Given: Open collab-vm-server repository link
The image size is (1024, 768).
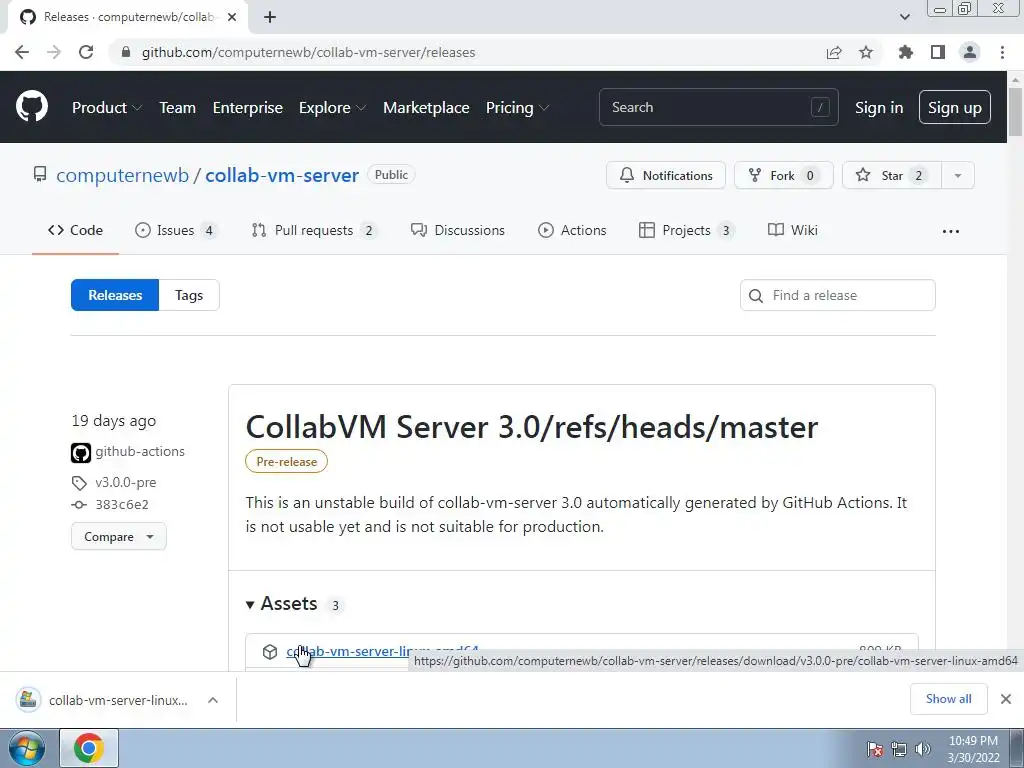Looking at the screenshot, I should (x=281, y=175).
